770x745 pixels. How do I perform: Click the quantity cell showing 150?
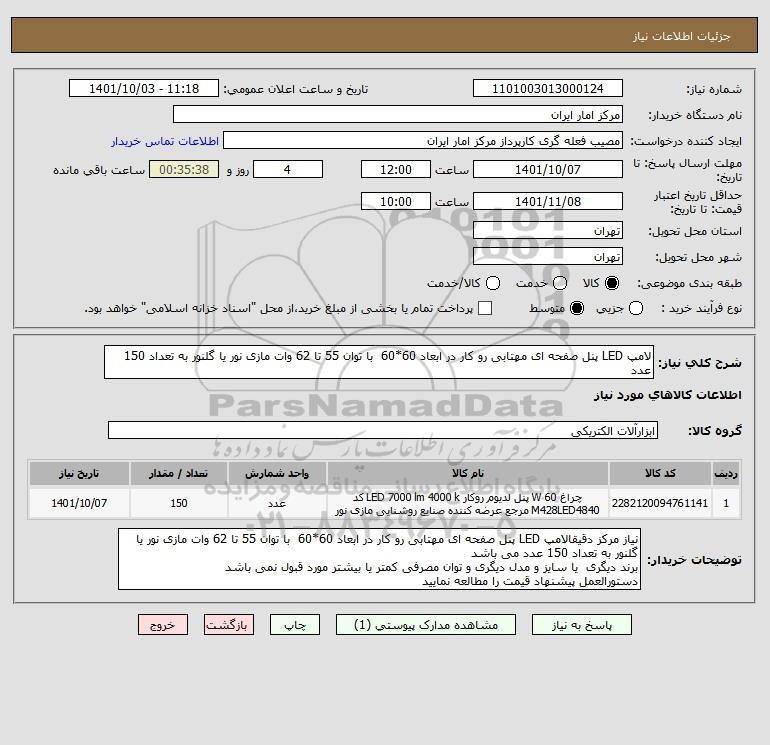tap(178, 503)
